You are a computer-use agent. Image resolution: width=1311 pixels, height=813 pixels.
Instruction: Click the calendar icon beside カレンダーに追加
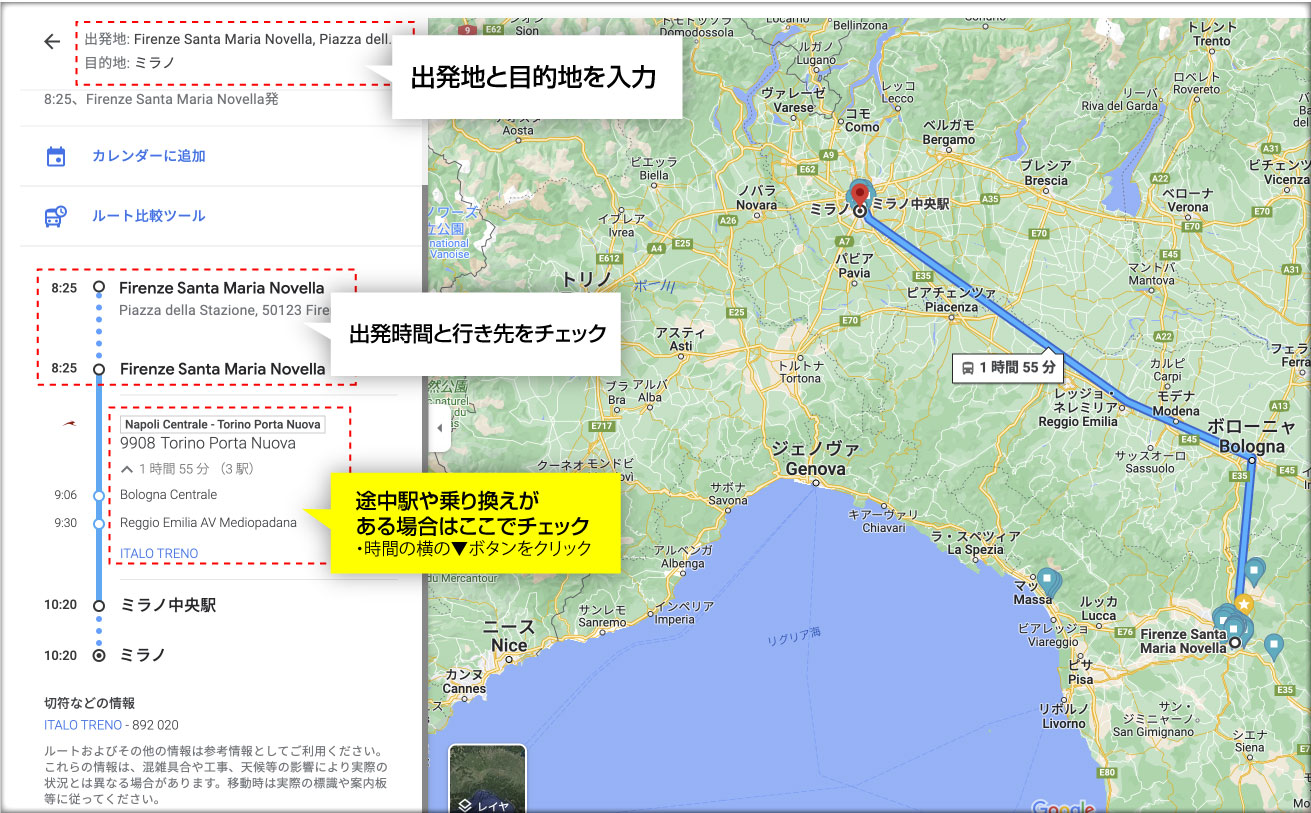(x=56, y=156)
